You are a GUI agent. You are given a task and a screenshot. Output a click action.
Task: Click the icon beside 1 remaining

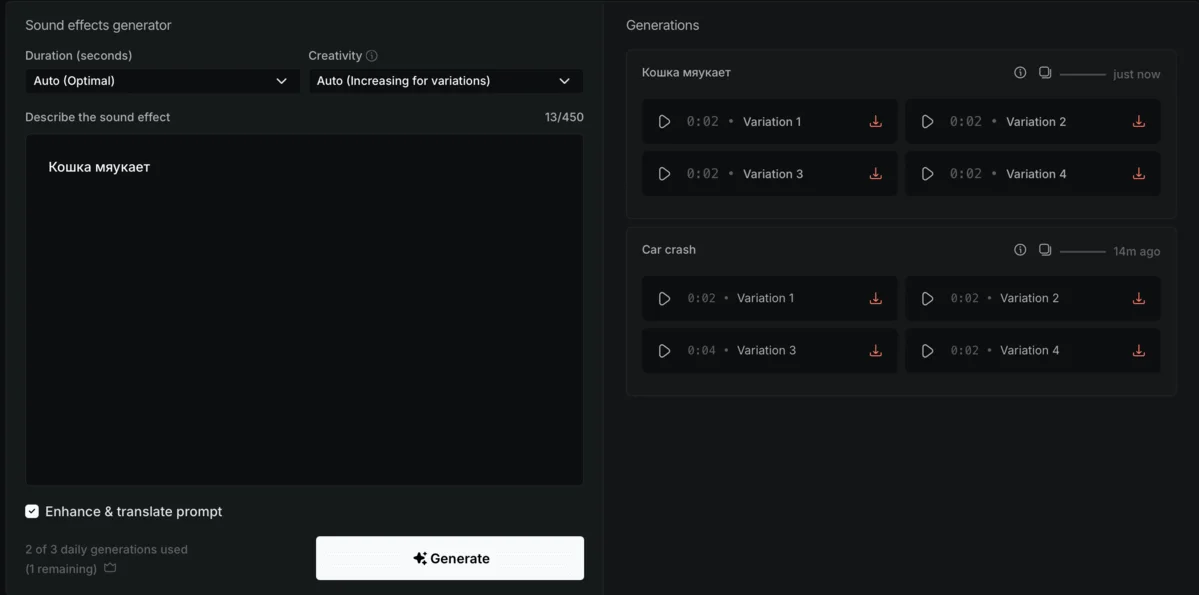point(110,569)
